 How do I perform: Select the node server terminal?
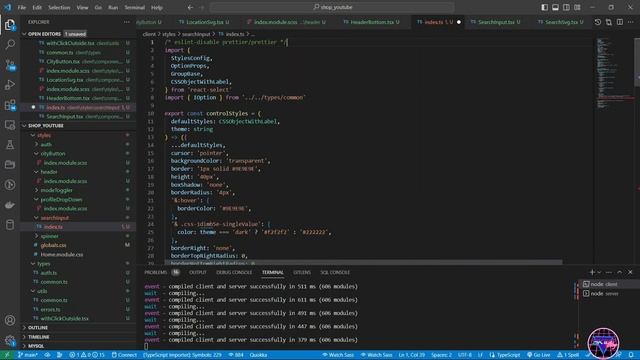608,293
